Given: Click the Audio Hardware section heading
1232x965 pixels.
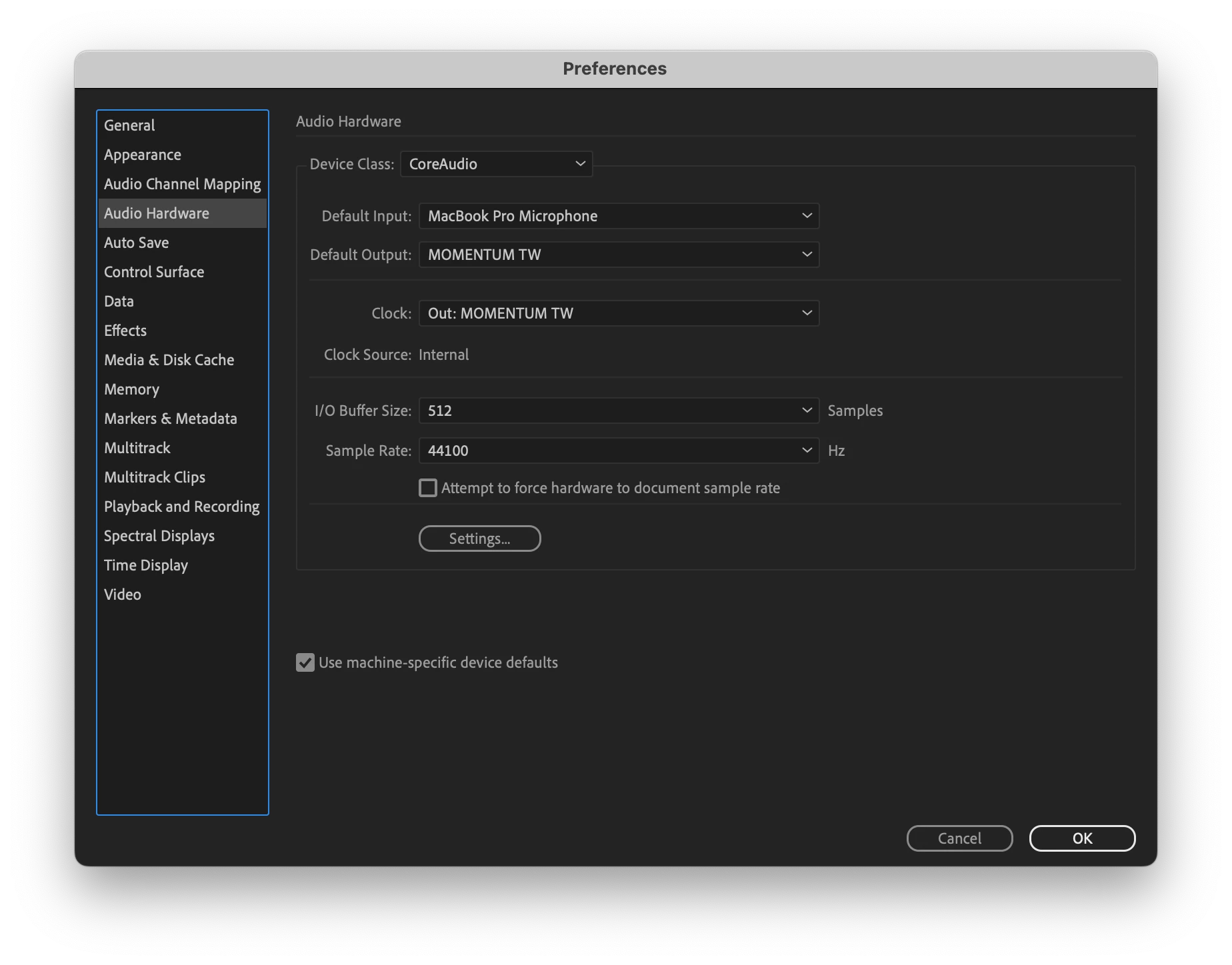Looking at the screenshot, I should click(x=349, y=121).
